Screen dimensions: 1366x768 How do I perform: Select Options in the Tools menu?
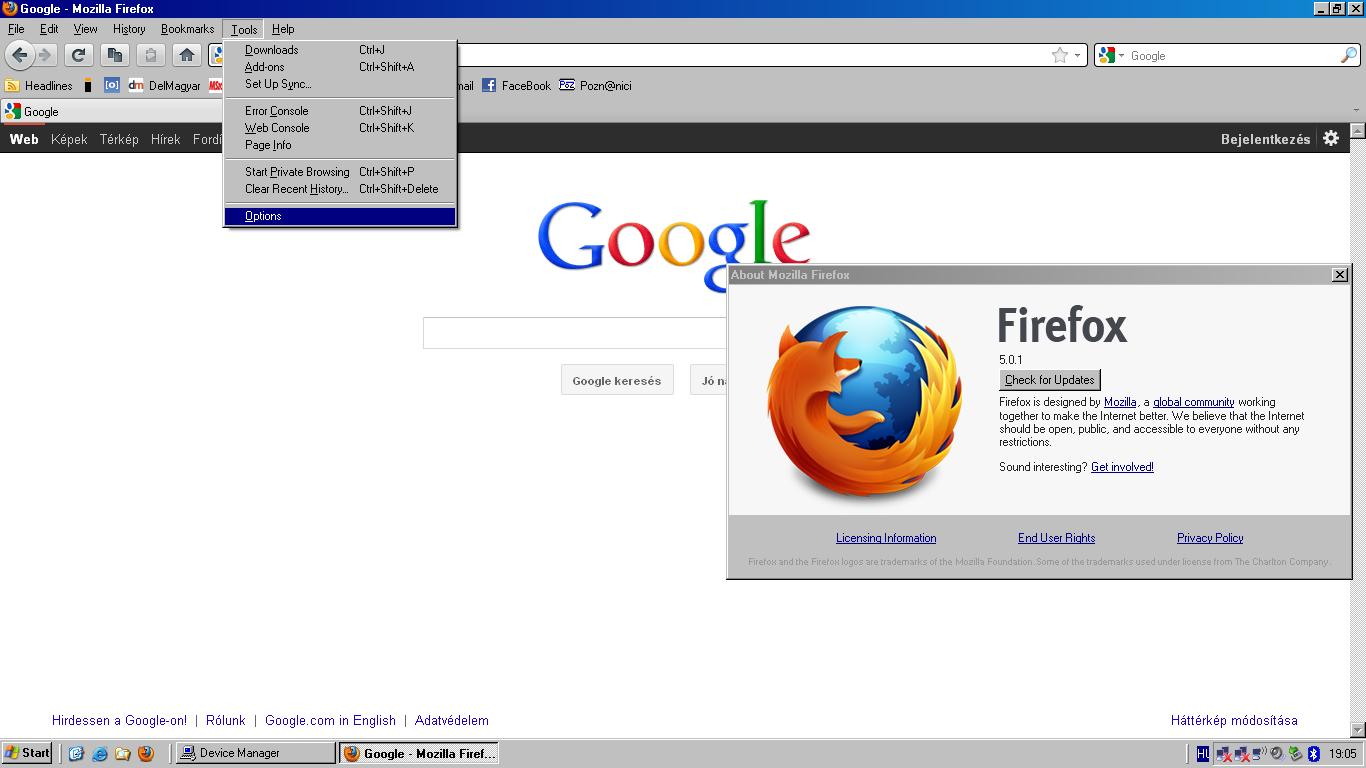tap(264, 216)
